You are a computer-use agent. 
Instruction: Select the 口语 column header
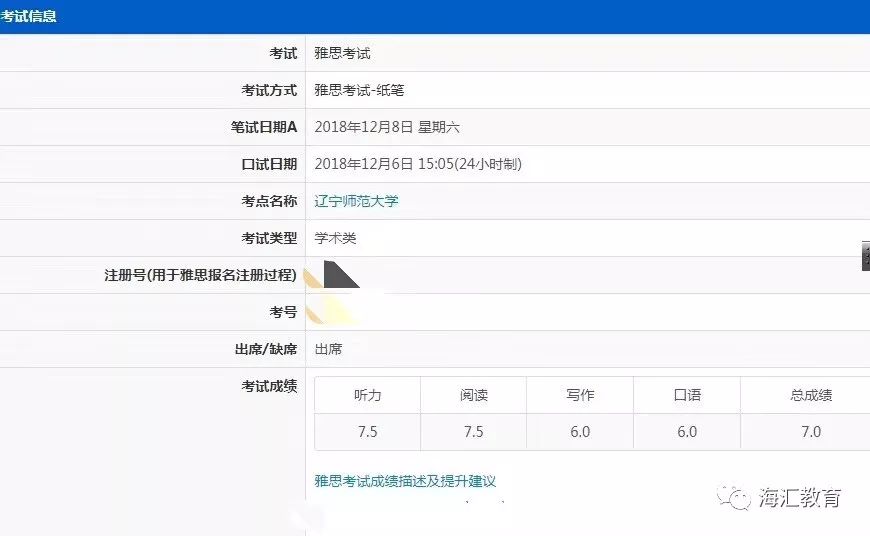[x=687, y=395]
